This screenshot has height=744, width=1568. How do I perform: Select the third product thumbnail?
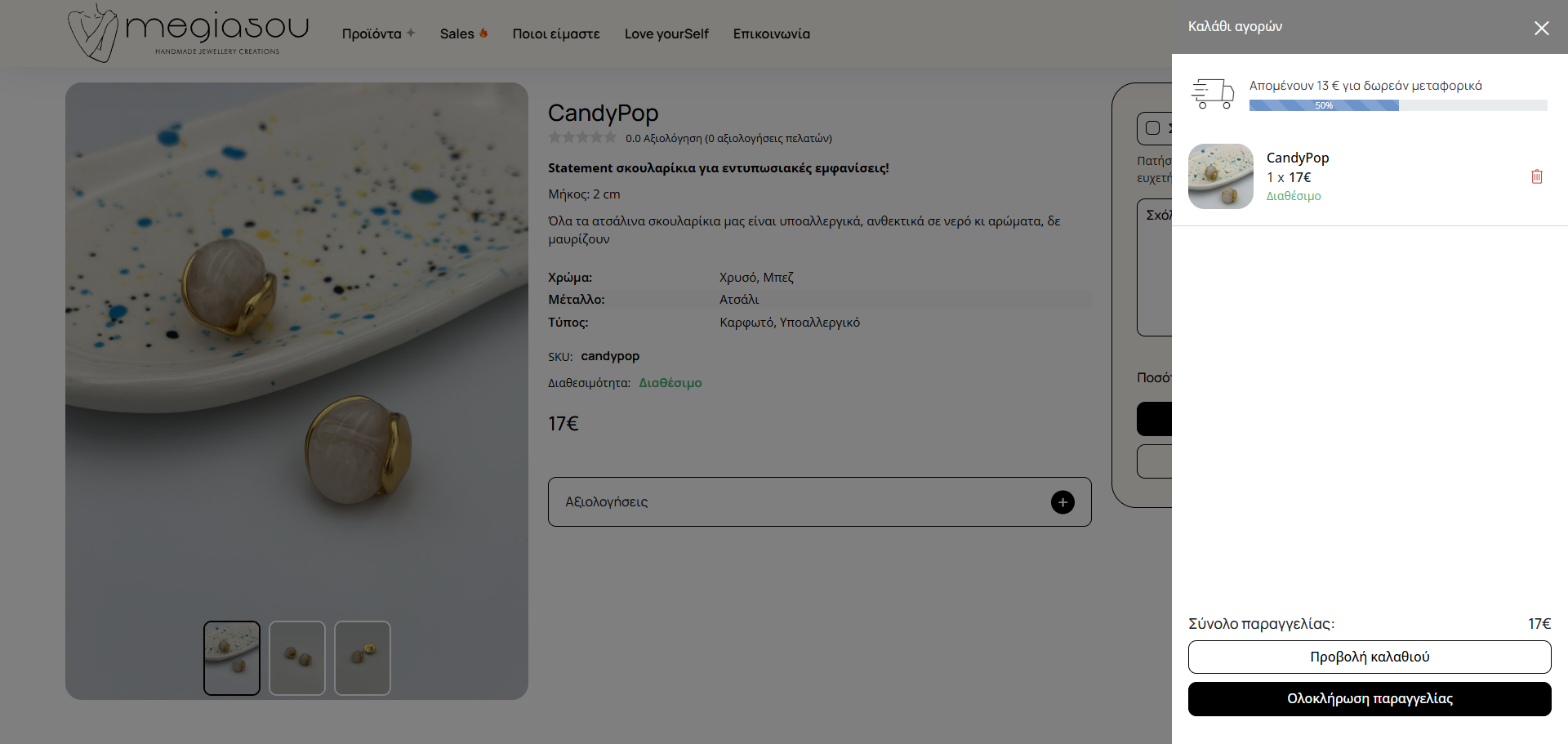pyautogui.click(x=363, y=657)
